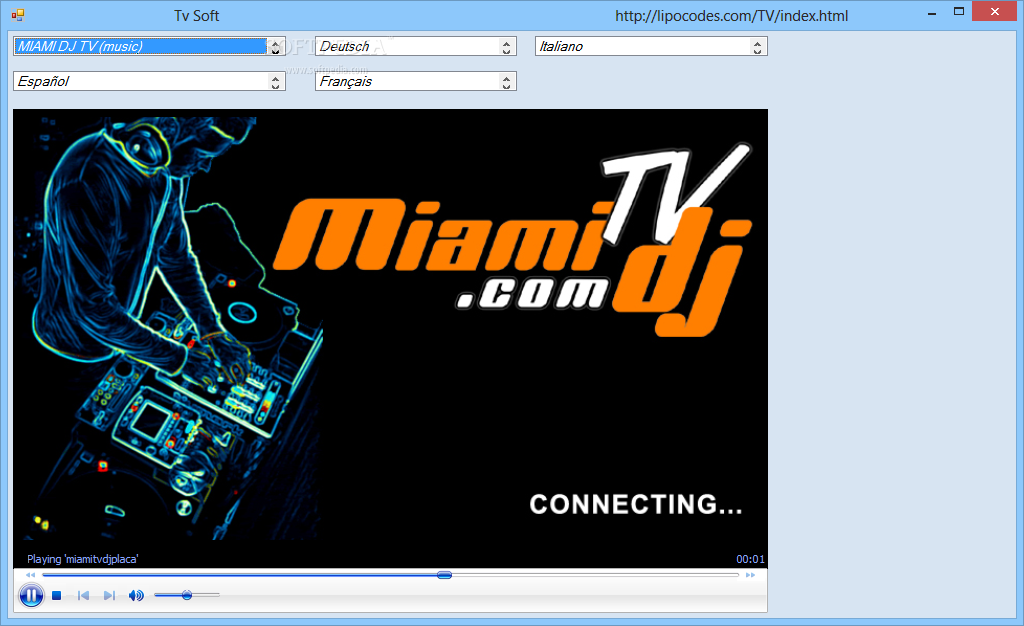The height and width of the screenshot is (626, 1024).
Task: Click the fast forward arrows on seek bar
Action: point(750,575)
